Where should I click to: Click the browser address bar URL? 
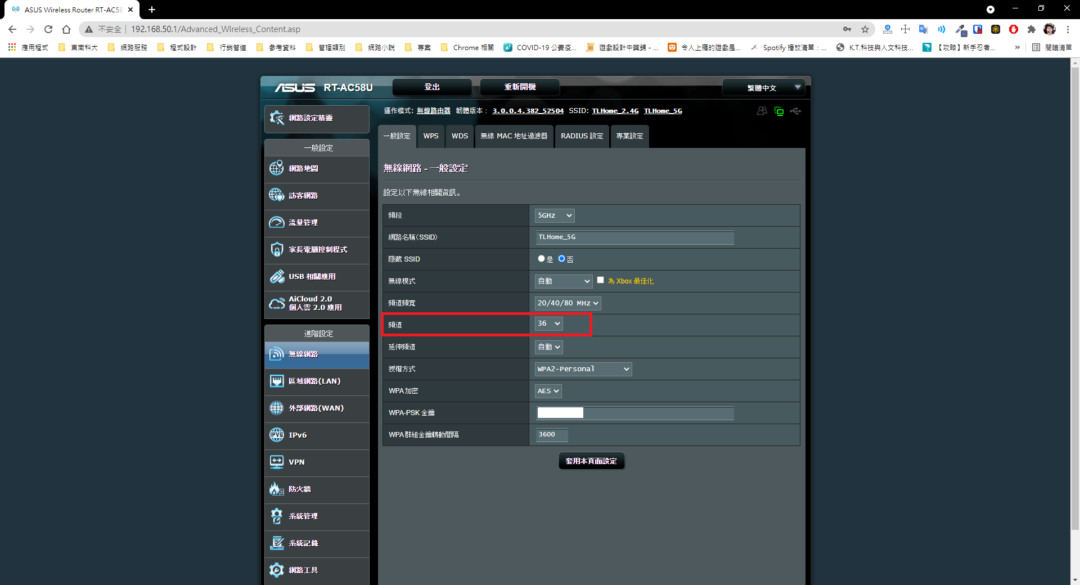(x=215, y=29)
